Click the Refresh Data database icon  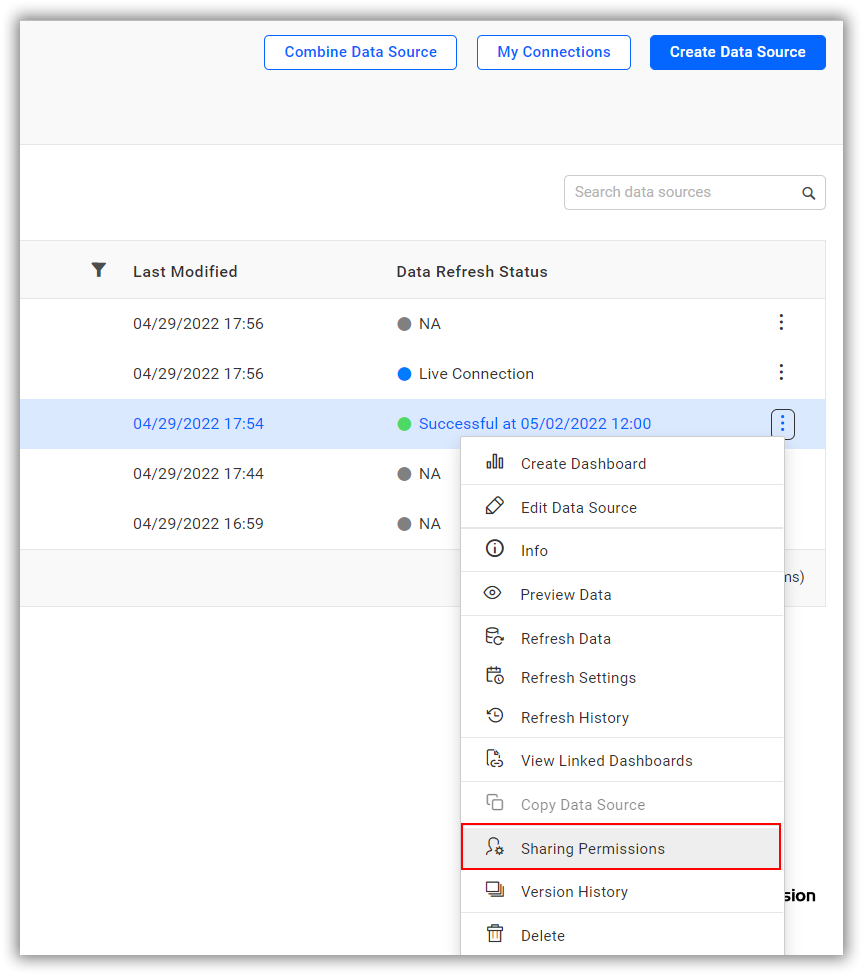pyautogui.click(x=495, y=637)
